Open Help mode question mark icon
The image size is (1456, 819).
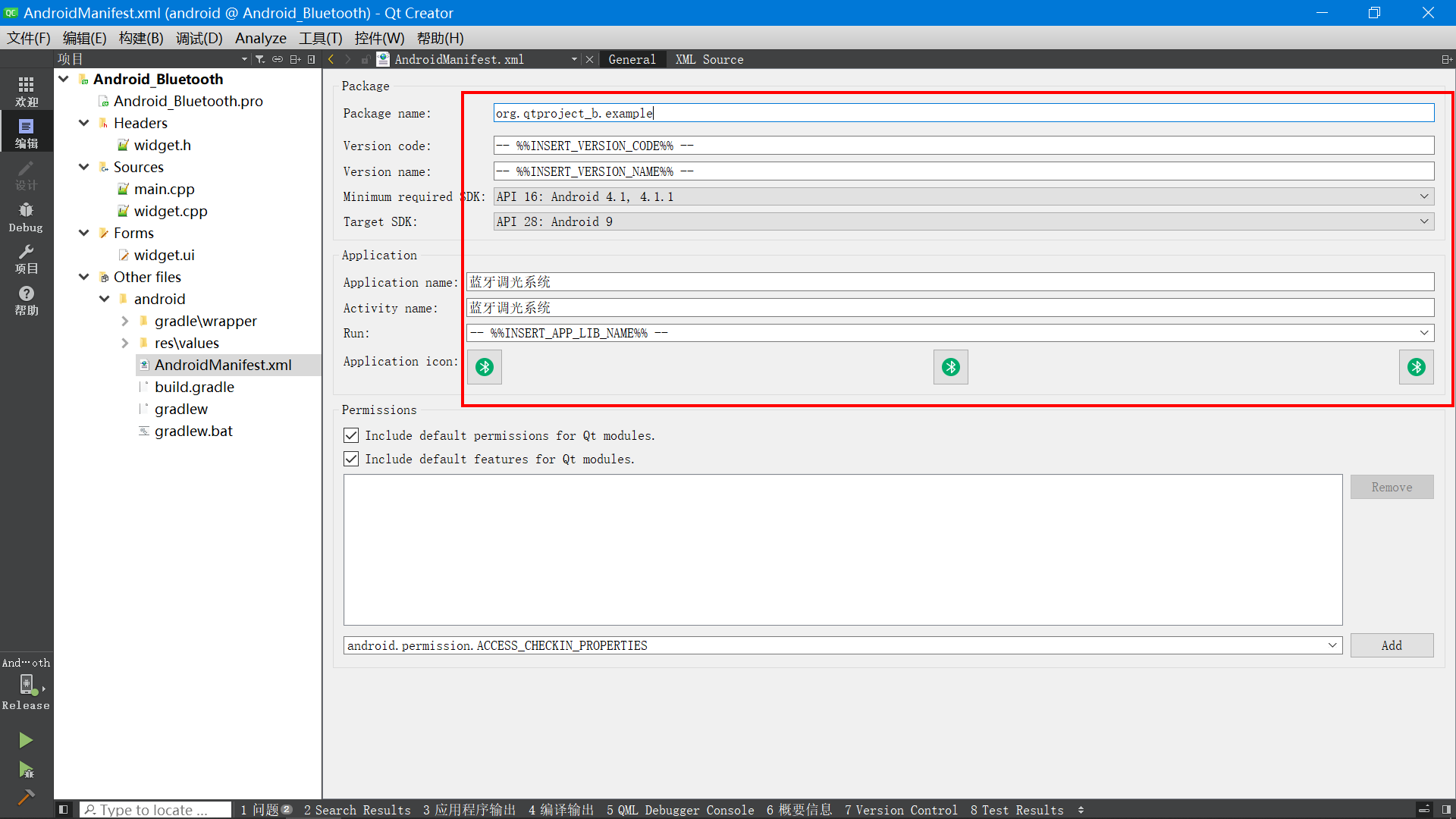tap(26, 300)
